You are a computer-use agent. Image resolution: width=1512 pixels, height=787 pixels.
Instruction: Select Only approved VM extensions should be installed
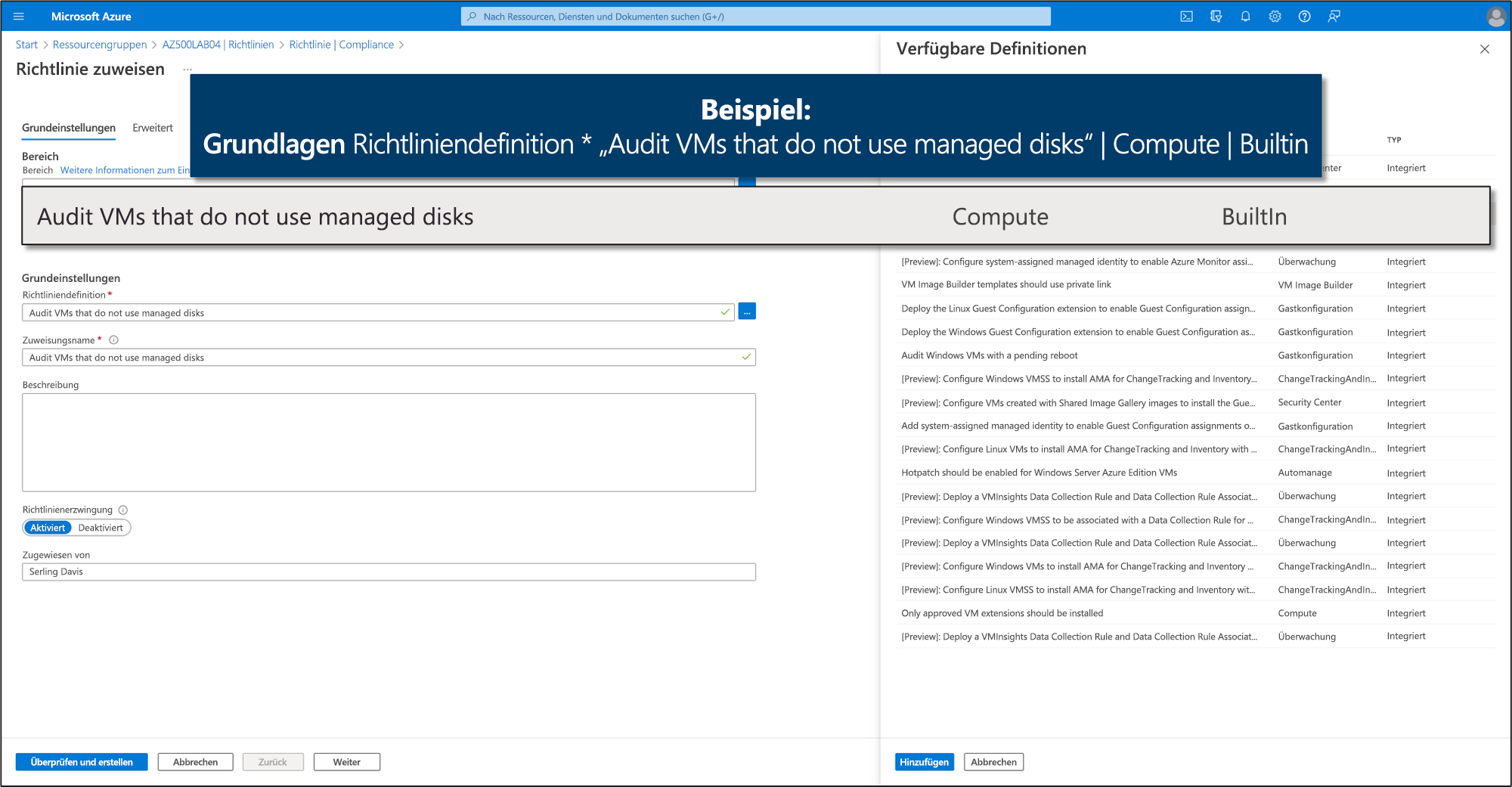[x=1195, y=613]
